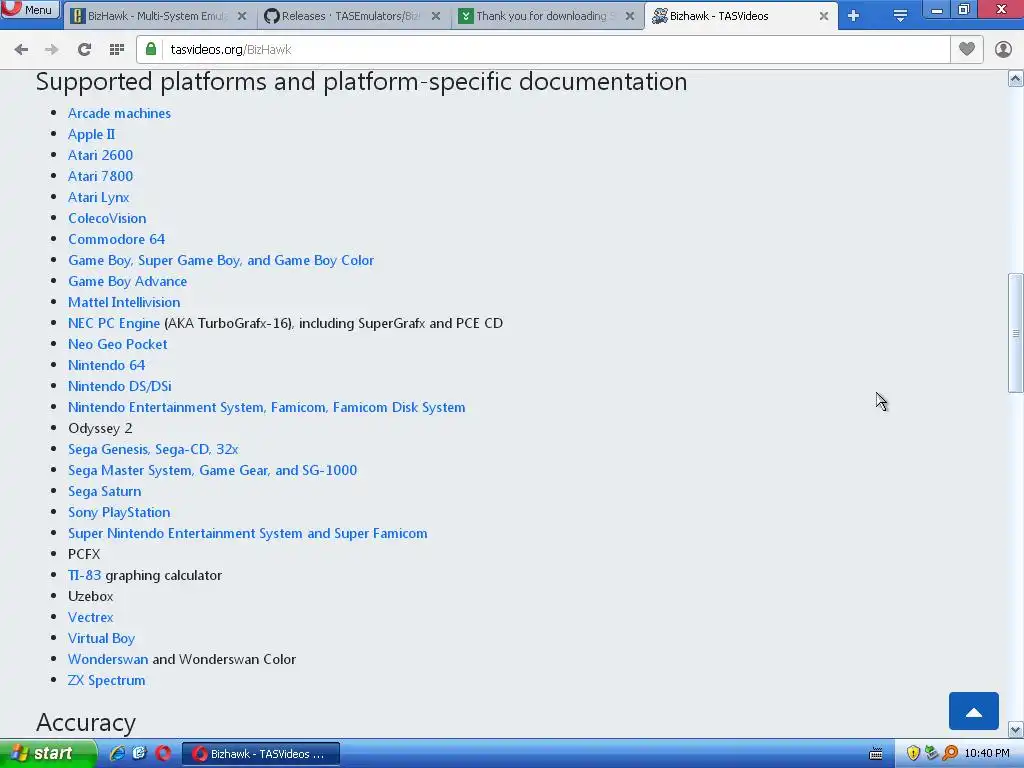The height and width of the screenshot is (768, 1024).
Task: Switch to the BizHawk Multi-System Emulator tab
Action: point(158,16)
